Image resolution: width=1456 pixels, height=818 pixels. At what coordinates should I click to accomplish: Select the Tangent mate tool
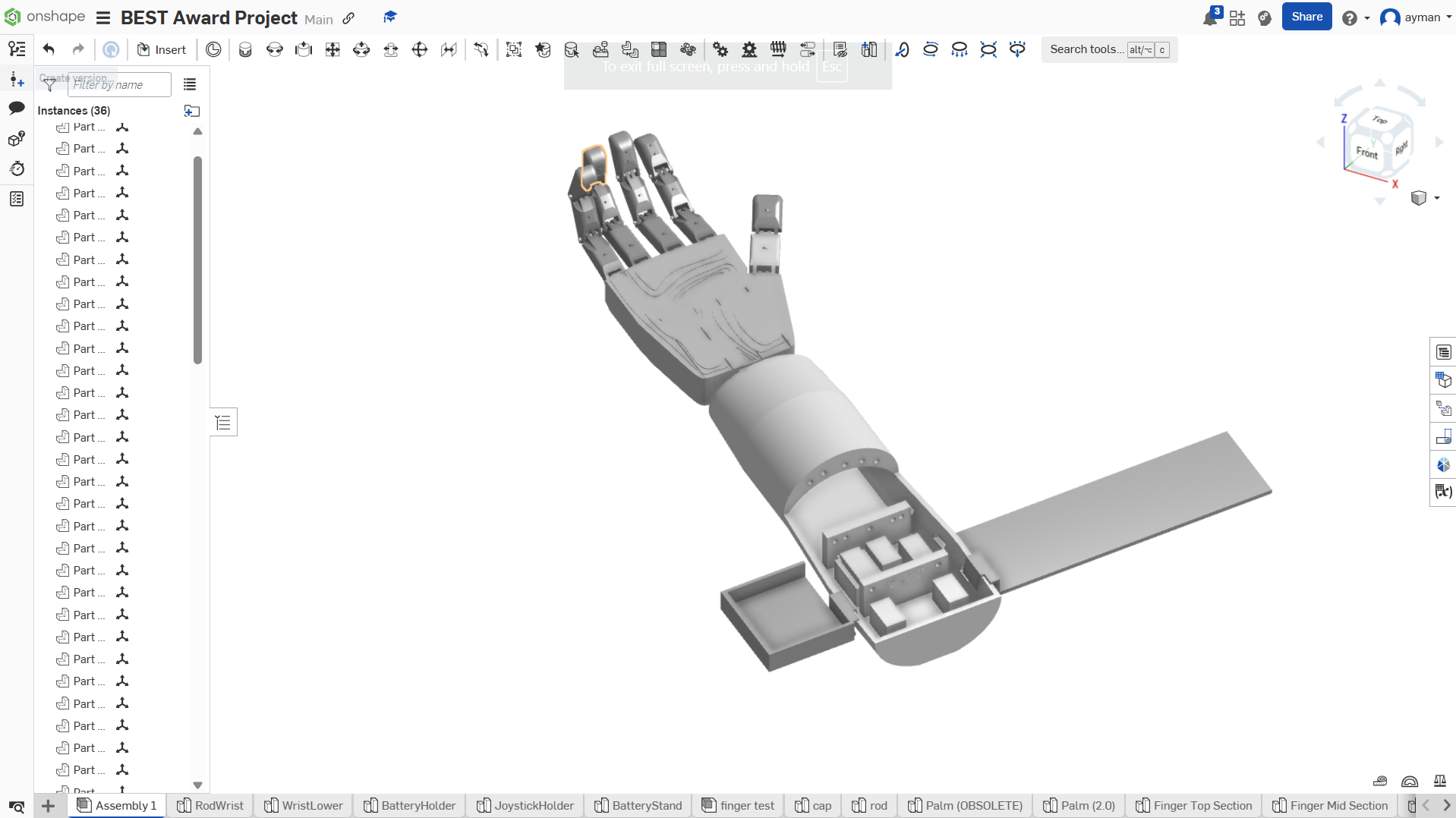(x=481, y=49)
